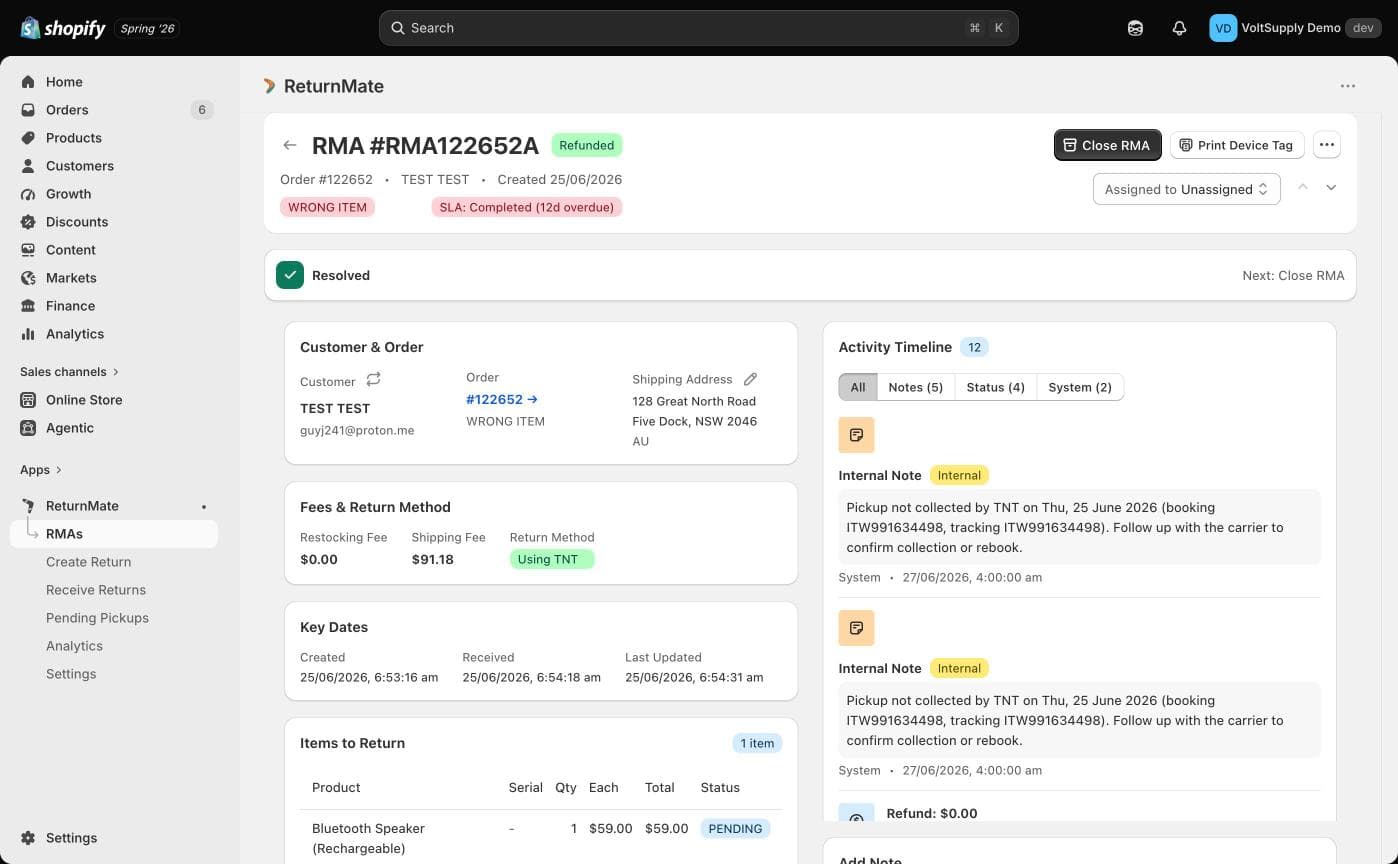Open the Customers person icon
This screenshot has height=864, width=1398.
28,166
